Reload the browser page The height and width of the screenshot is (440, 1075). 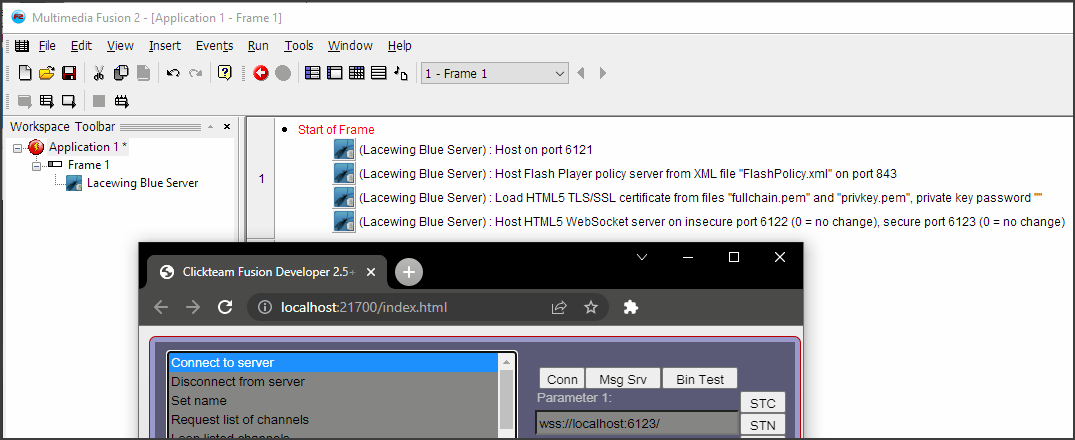coord(225,308)
